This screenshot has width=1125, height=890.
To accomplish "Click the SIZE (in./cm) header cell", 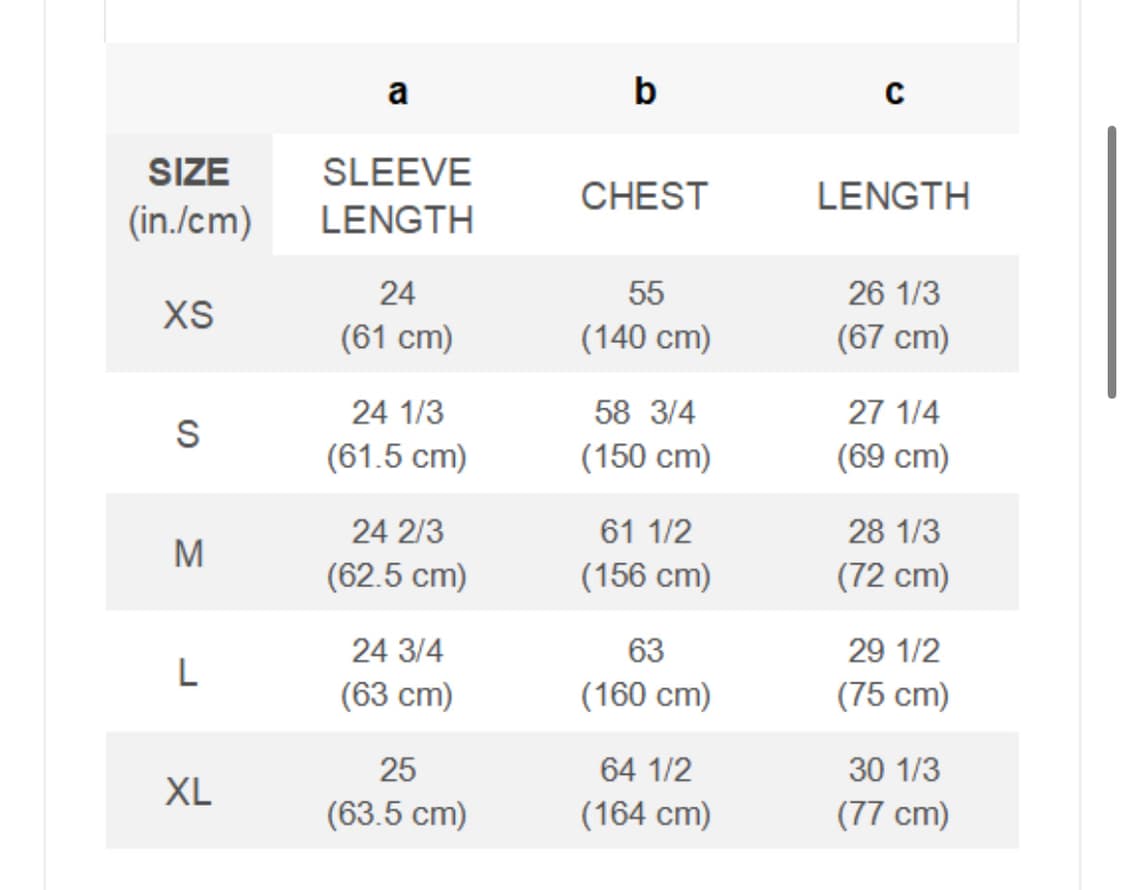I will point(189,196).
